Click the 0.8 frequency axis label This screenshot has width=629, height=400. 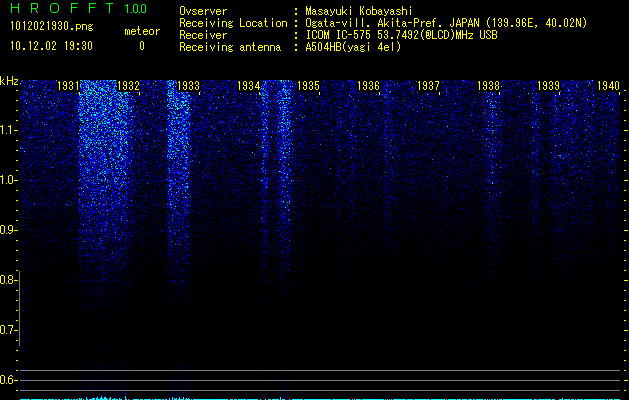tap(8, 280)
